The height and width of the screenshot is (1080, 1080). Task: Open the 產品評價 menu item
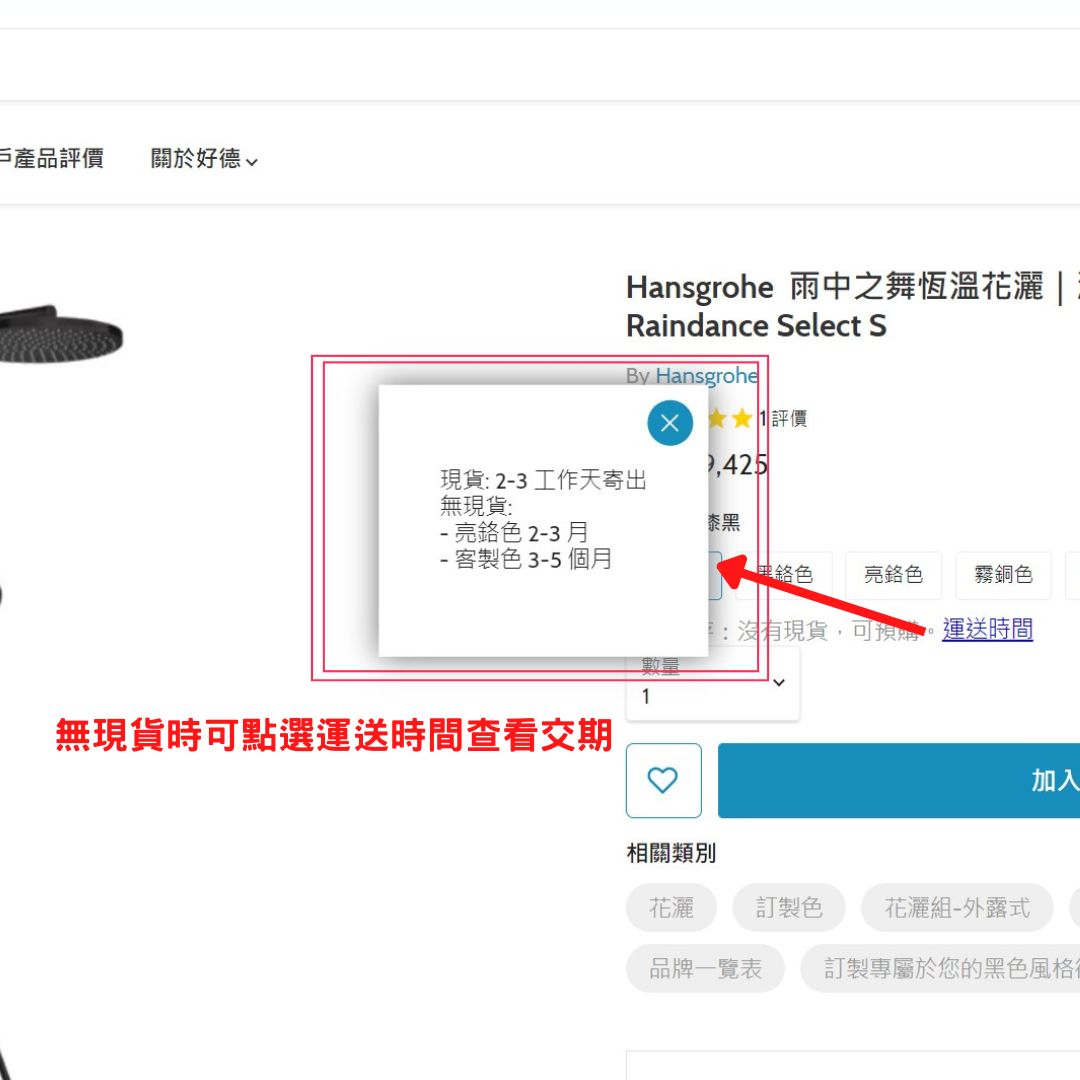tap(52, 158)
